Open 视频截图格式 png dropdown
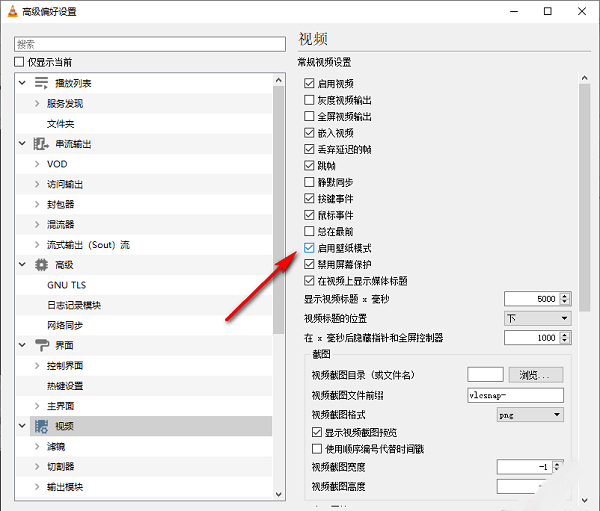Image resolution: width=600 pixels, height=511 pixels. [530, 415]
